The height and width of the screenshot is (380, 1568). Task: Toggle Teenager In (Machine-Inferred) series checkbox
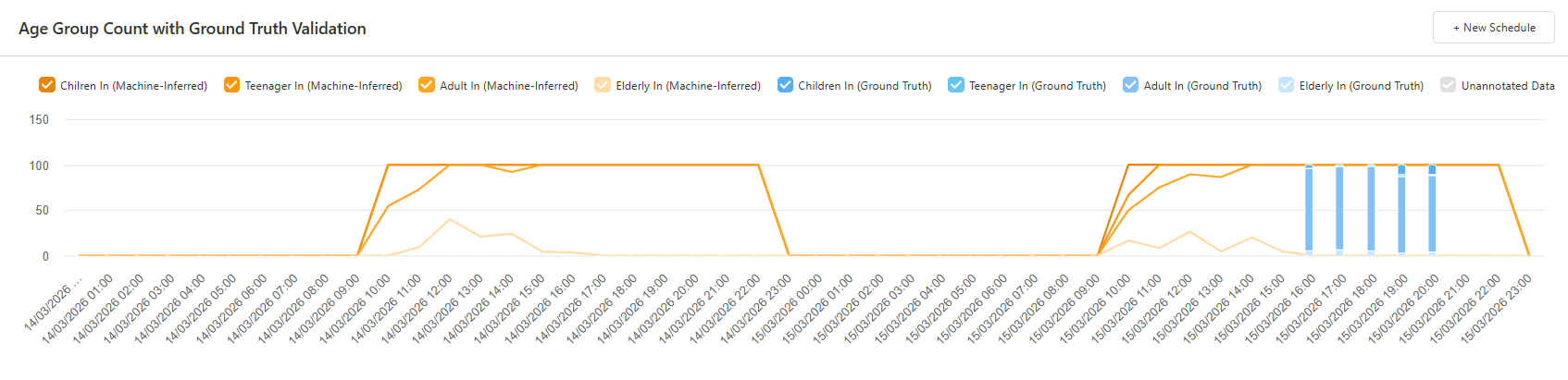[x=231, y=85]
